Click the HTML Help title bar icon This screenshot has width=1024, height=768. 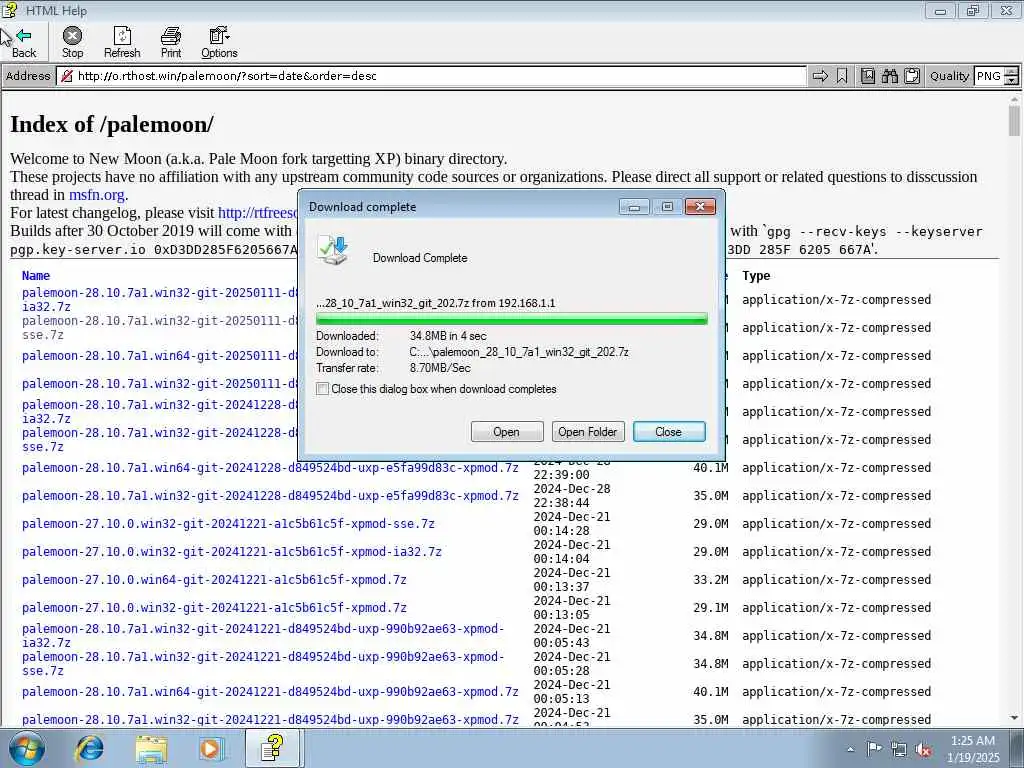point(10,10)
